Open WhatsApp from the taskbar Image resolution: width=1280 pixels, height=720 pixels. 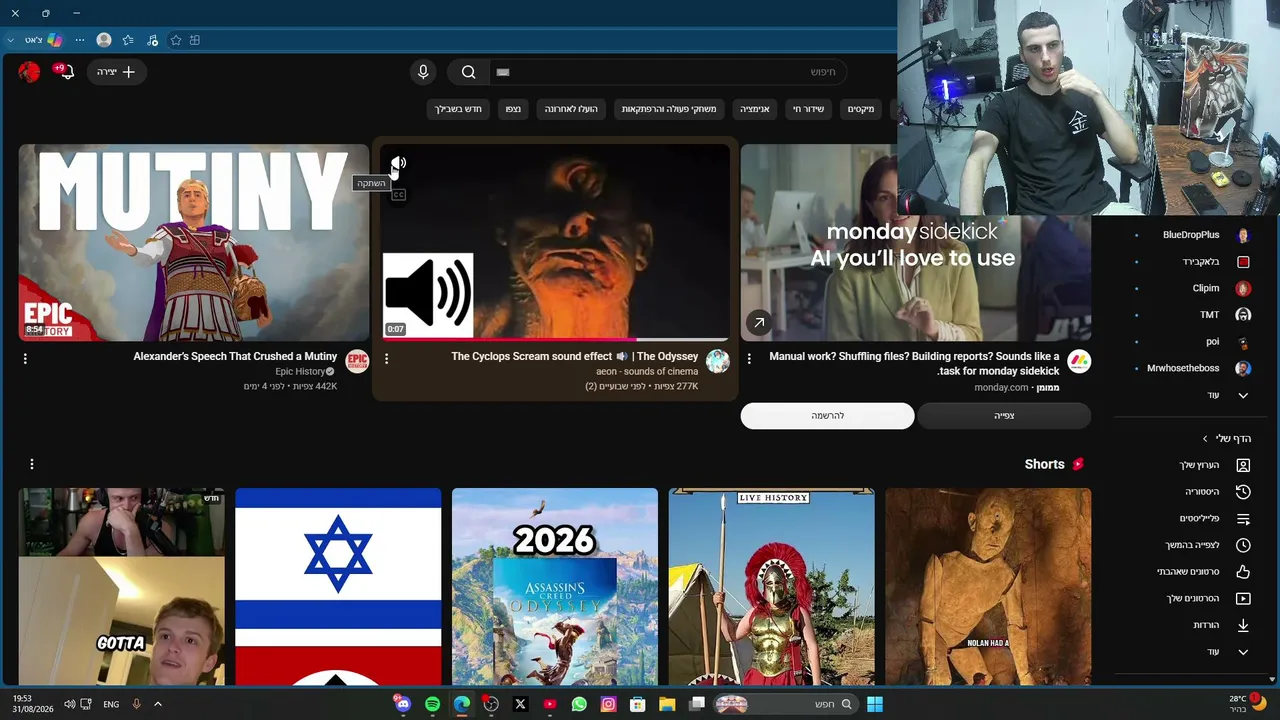(579, 704)
